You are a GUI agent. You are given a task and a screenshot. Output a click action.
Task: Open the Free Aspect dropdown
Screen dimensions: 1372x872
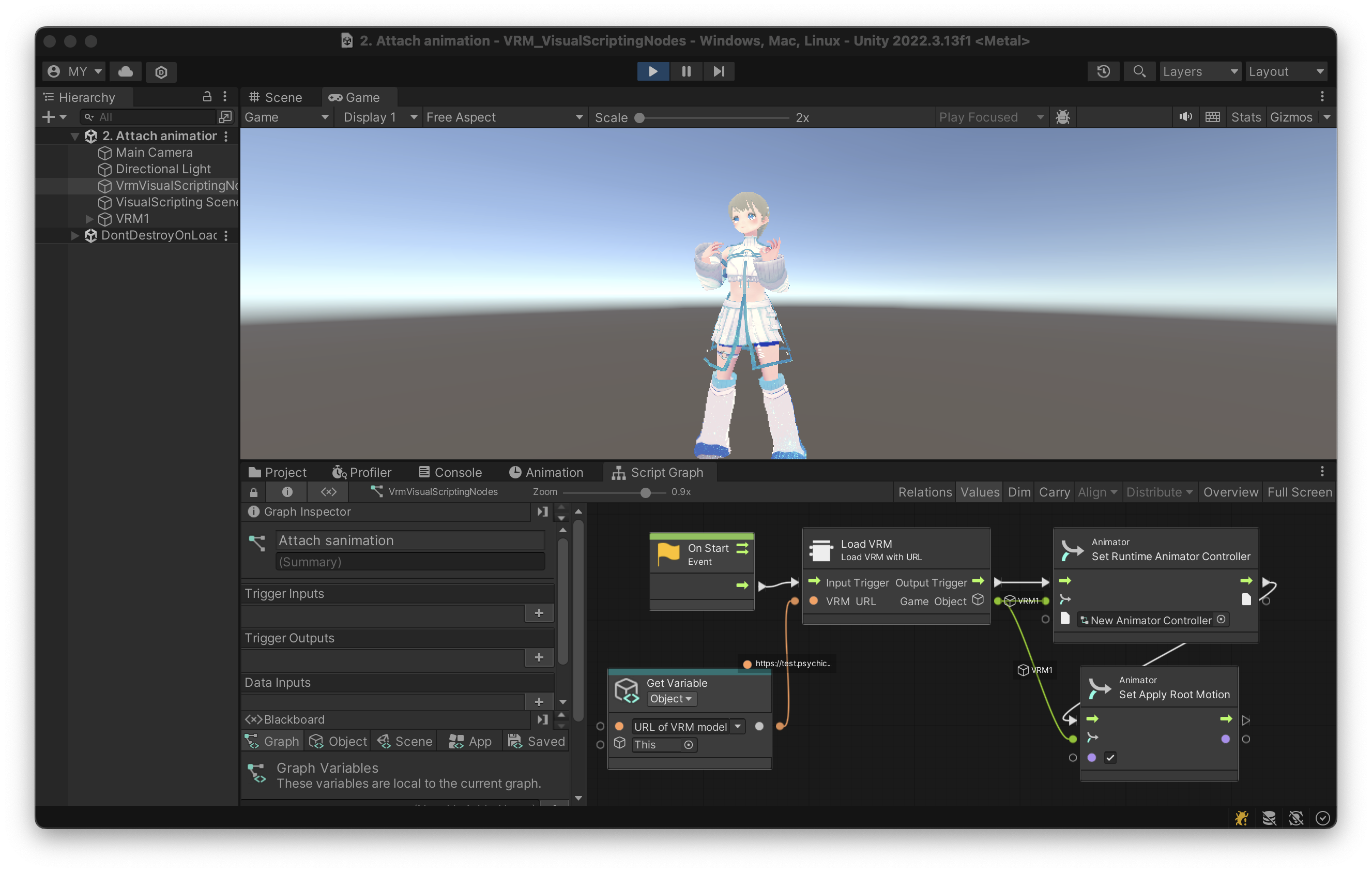click(x=505, y=117)
